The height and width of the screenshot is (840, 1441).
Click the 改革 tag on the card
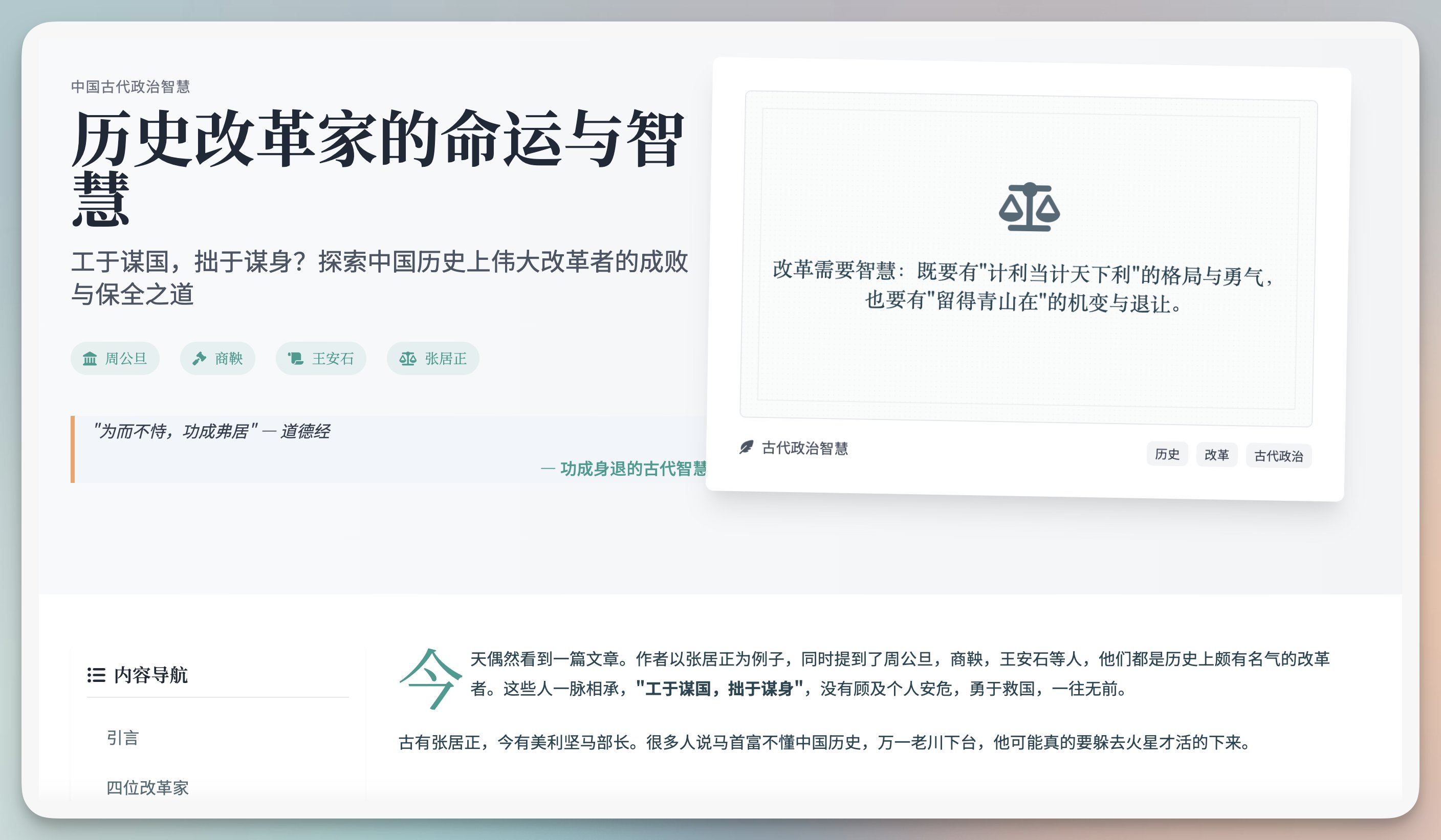(x=1216, y=455)
